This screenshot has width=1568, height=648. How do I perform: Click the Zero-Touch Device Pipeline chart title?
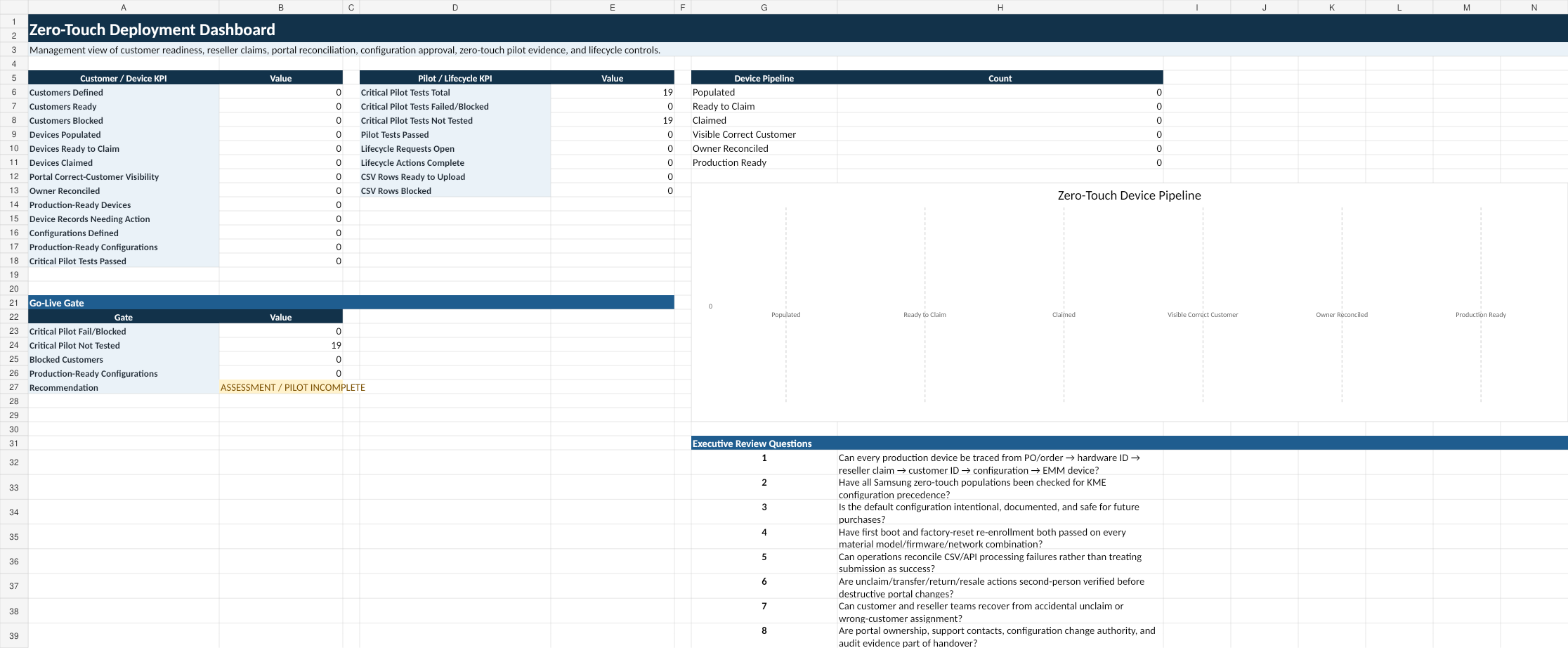(1129, 195)
